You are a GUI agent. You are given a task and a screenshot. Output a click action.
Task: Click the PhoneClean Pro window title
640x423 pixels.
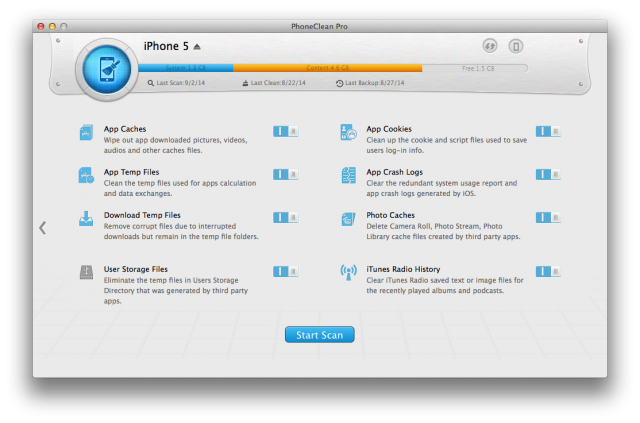pyautogui.click(x=320, y=27)
